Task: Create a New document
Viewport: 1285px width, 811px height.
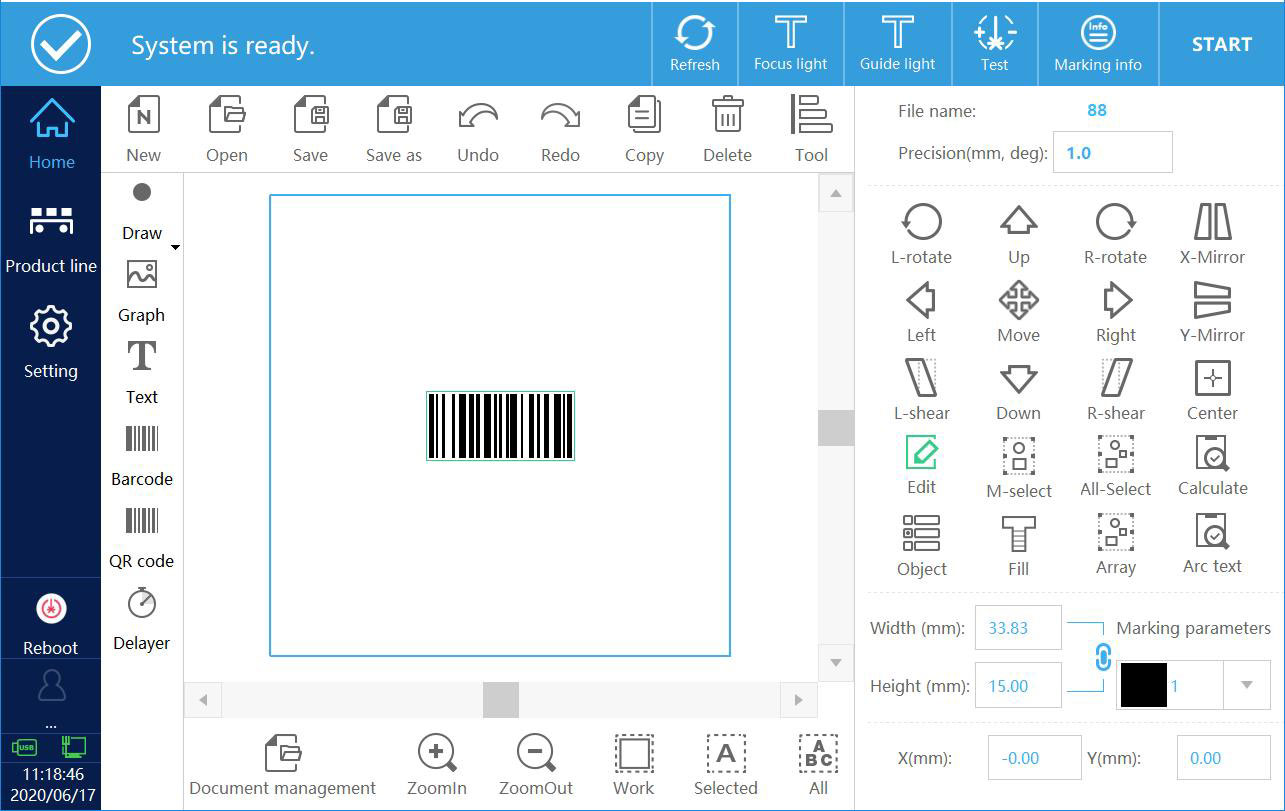Action: coord(143,128)
